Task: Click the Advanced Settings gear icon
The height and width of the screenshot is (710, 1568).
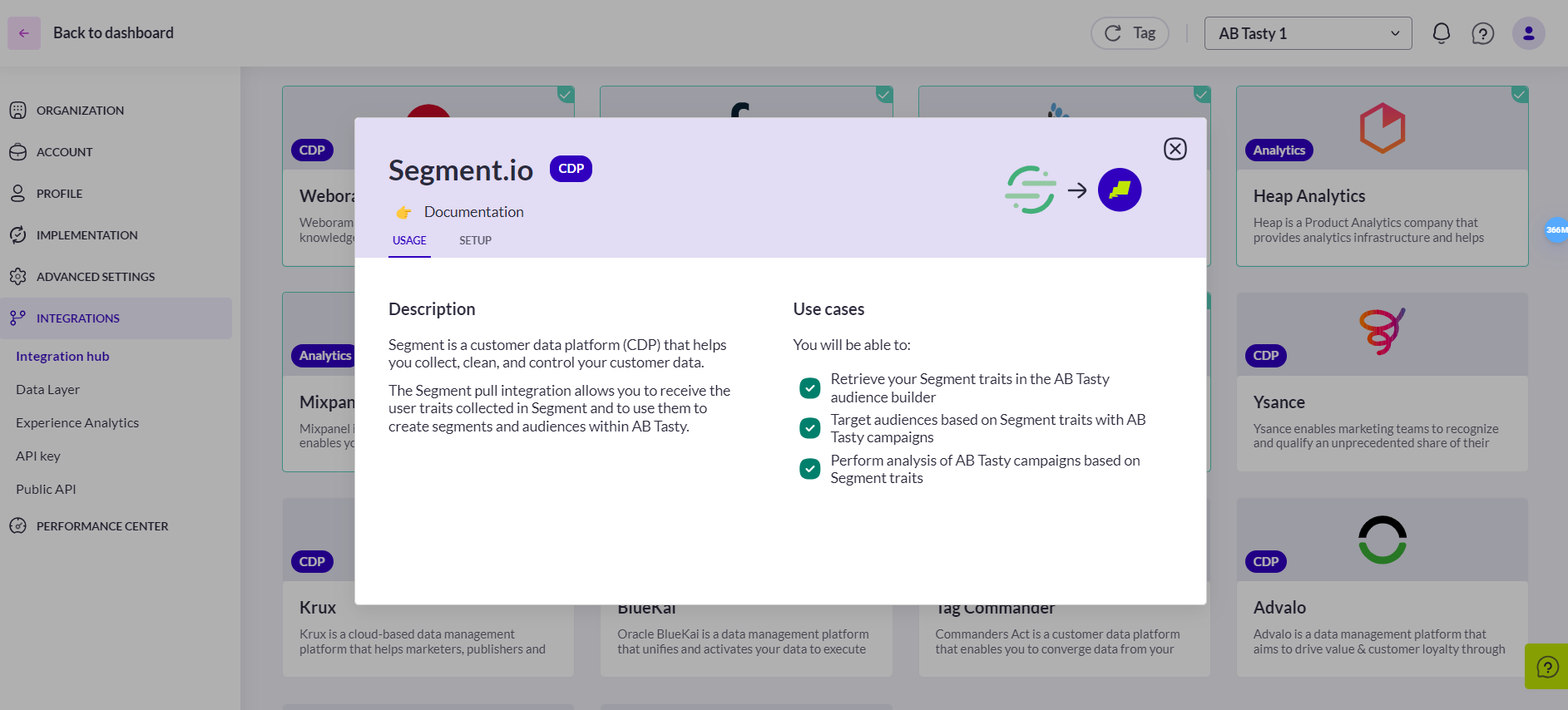Action: (x=17, y=277)
